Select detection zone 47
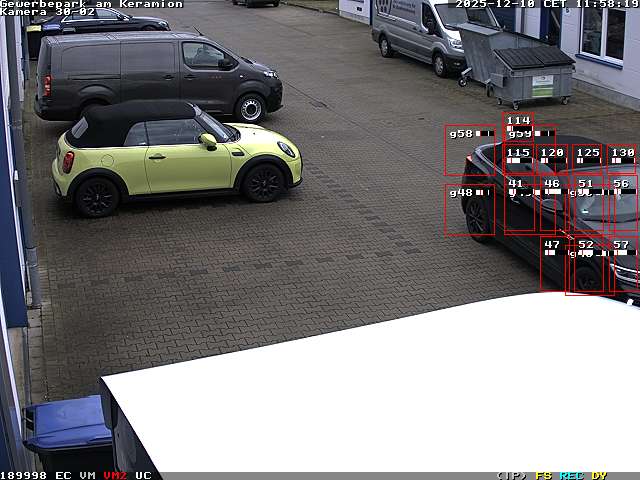Viewport: 640px width, 480px height. (x=553, y=264)
